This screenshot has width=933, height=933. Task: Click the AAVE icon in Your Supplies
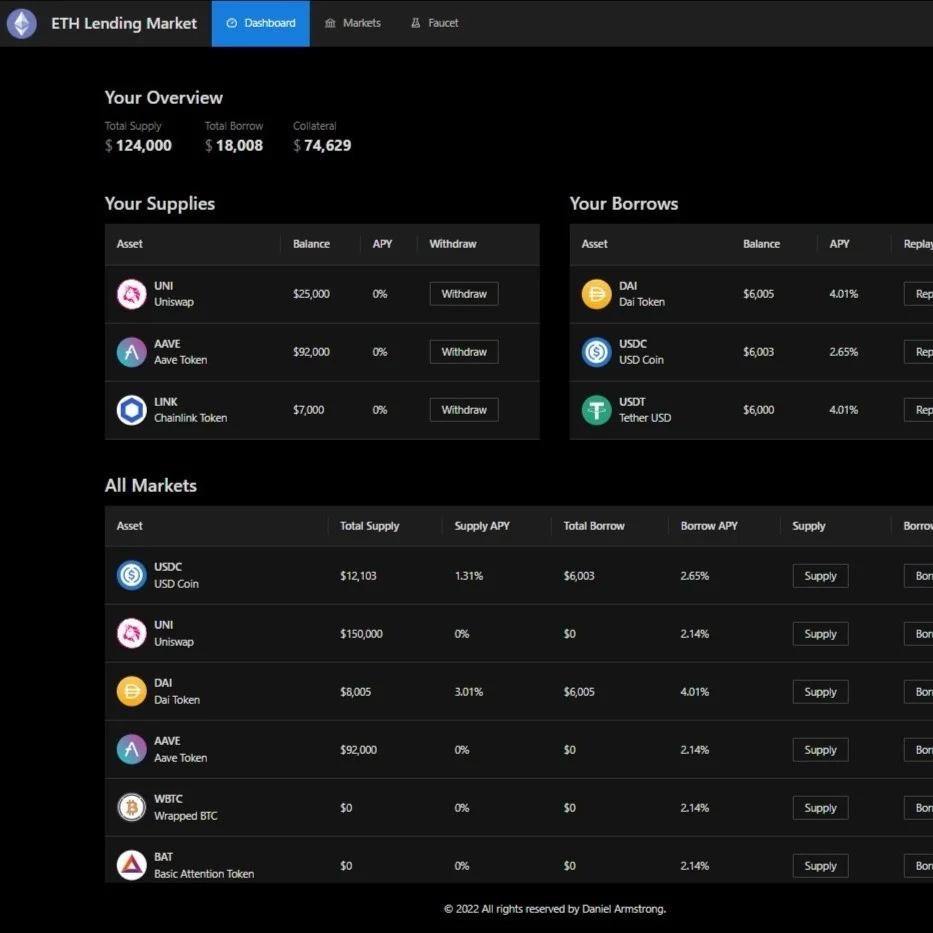(x=131, y=352)
